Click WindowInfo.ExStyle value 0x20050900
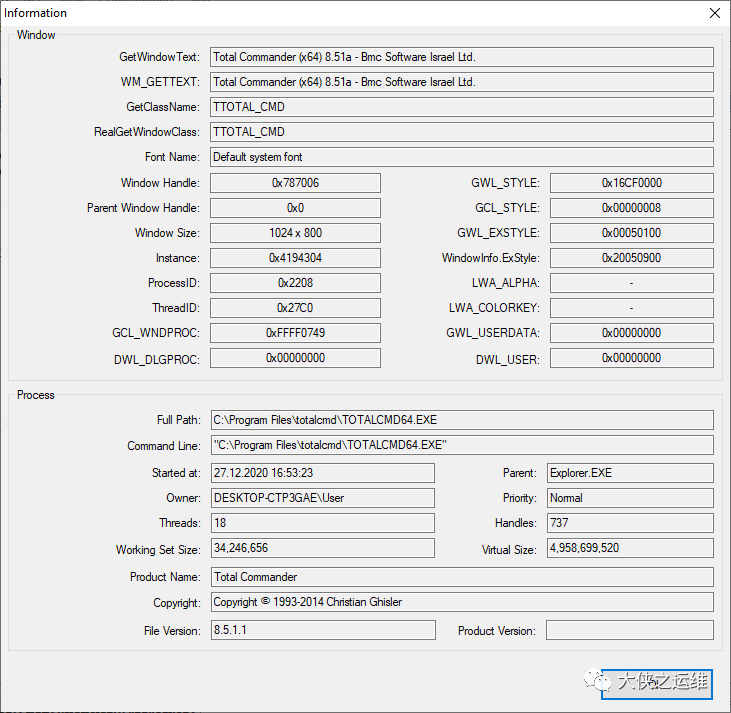Image resolution: width=731 pixels, height=713 pixels. pos(632,258)
